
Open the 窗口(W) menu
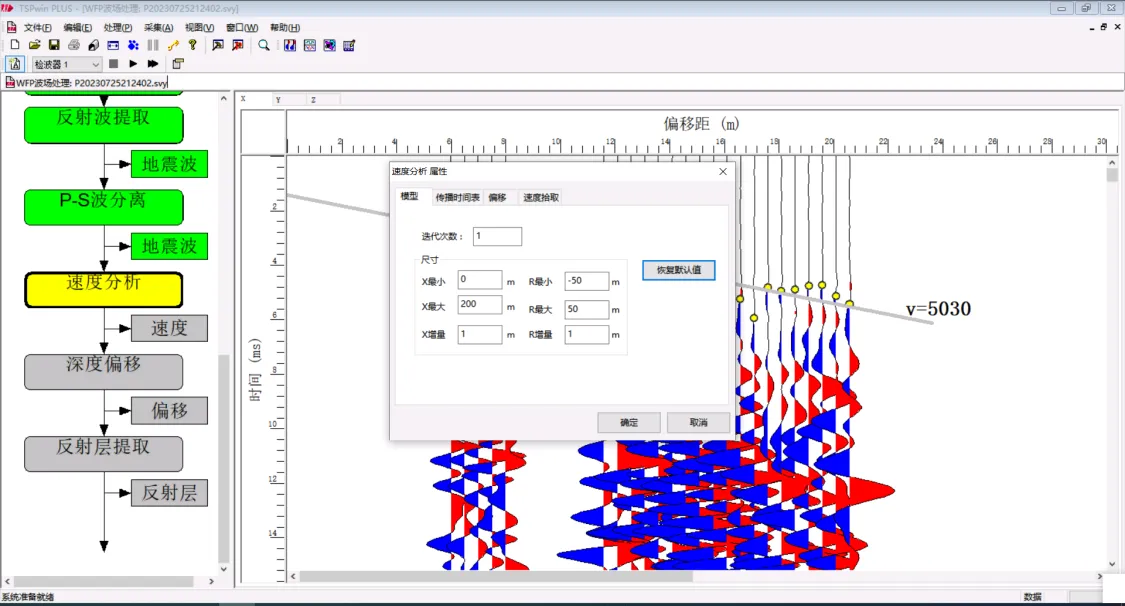coord(242,27)
